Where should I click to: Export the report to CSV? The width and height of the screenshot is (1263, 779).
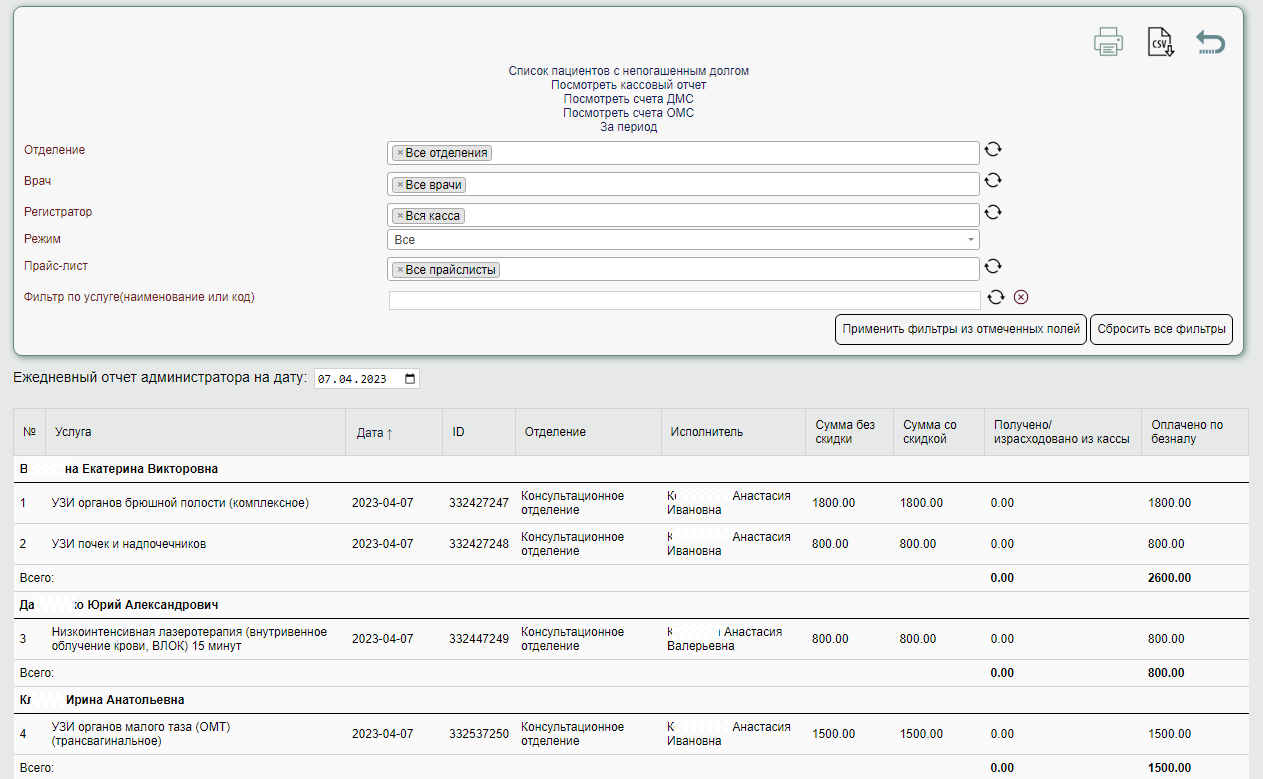point(1159,43)
